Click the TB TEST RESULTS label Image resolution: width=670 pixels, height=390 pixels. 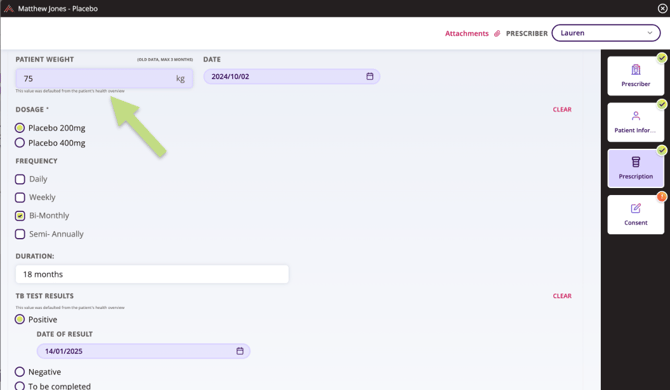44,296
